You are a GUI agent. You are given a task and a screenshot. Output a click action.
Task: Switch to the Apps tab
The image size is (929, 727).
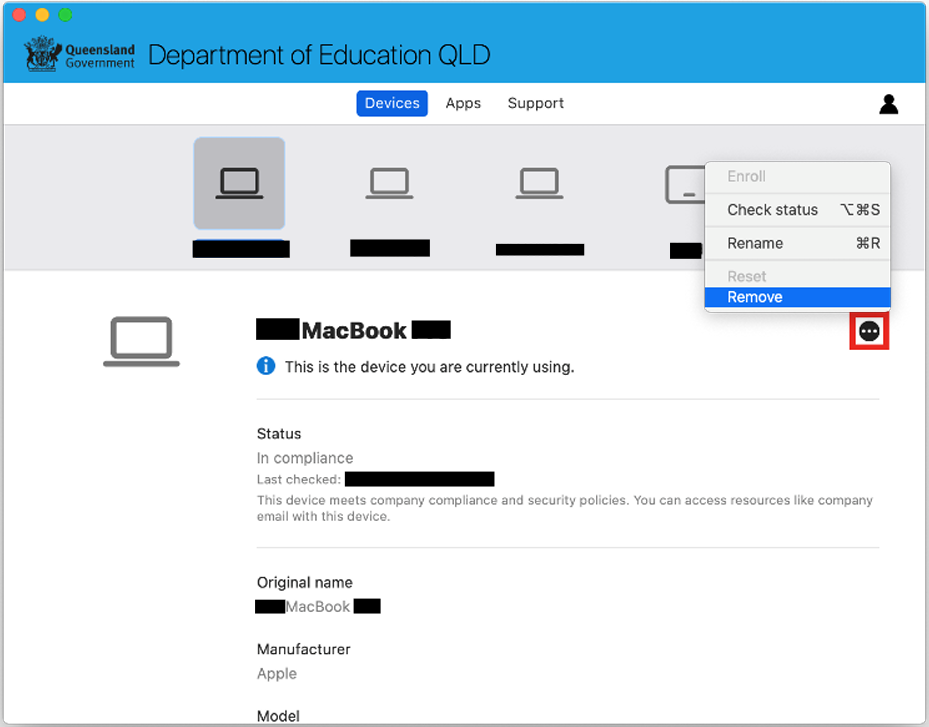point(463,103)
